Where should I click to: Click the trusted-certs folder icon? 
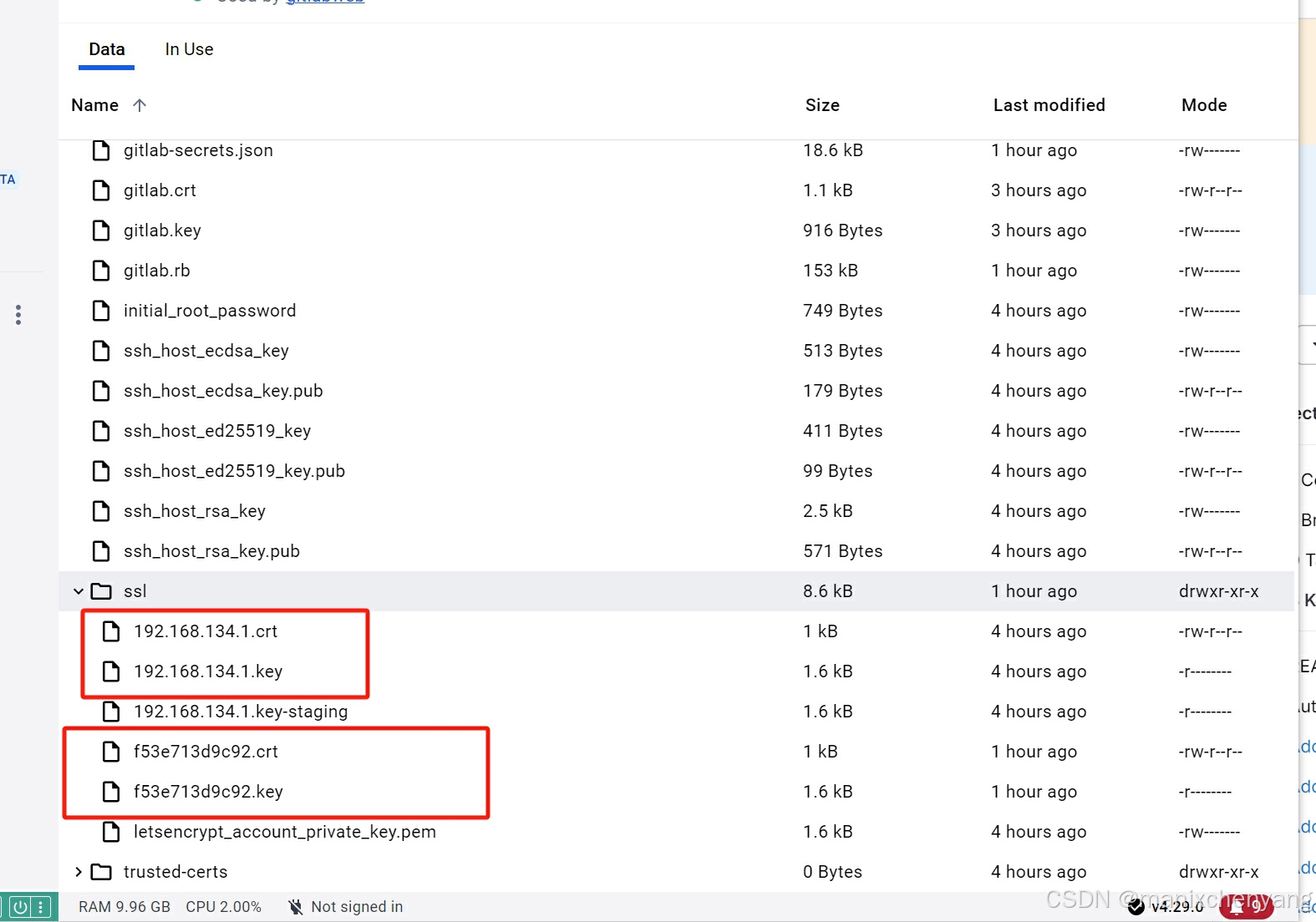(101, 872)
